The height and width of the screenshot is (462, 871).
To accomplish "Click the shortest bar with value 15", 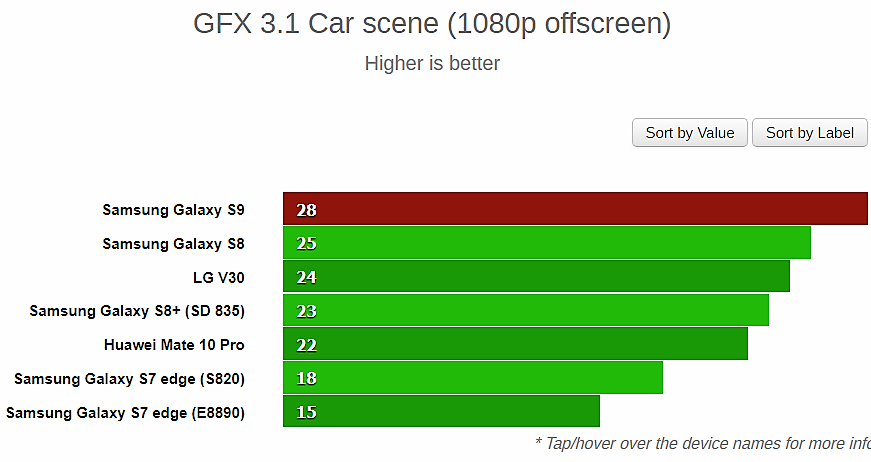I will pos(441,412).
